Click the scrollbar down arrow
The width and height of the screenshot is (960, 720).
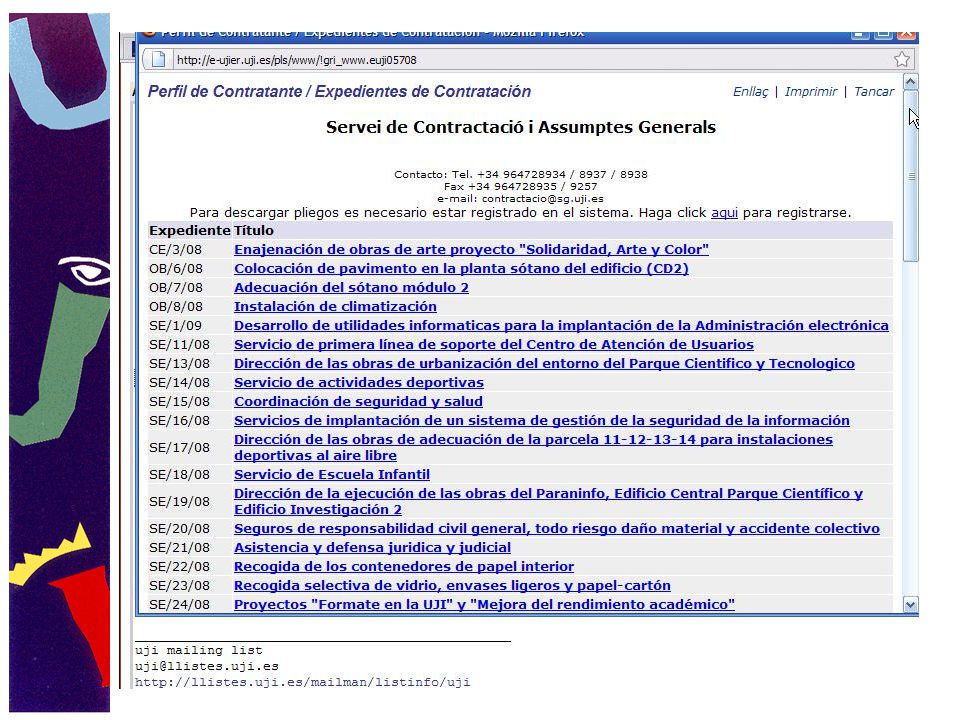(910, 605)
